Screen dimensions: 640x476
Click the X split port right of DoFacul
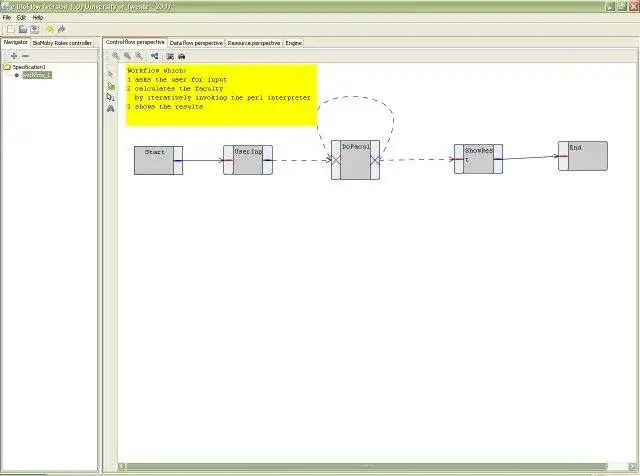coord(375,160)
